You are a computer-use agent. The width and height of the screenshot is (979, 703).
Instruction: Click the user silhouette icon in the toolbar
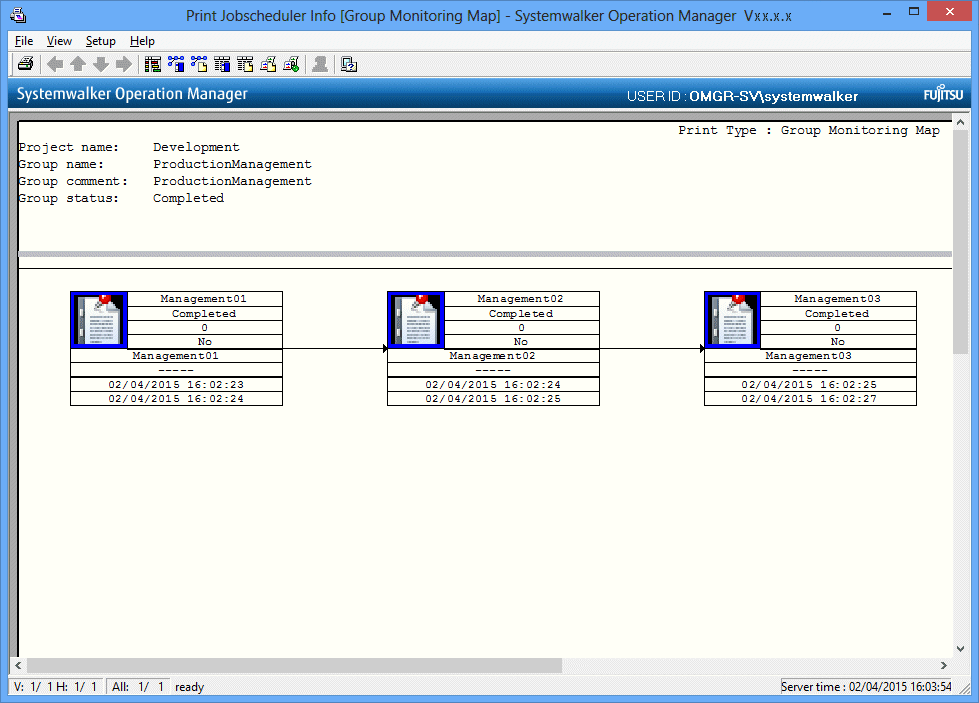click(x=320, y=65)
